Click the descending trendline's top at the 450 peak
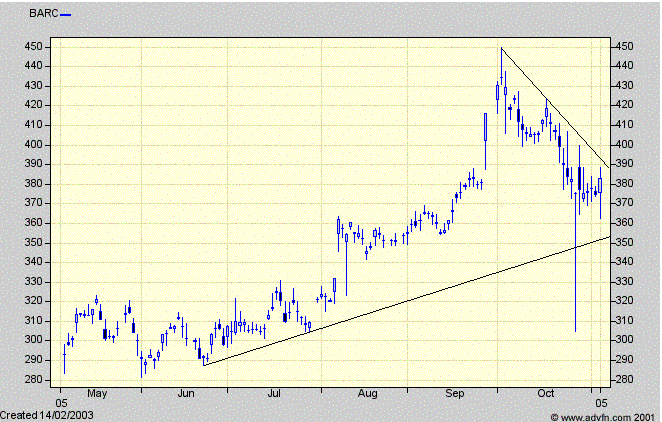 (x=501, y=48)
